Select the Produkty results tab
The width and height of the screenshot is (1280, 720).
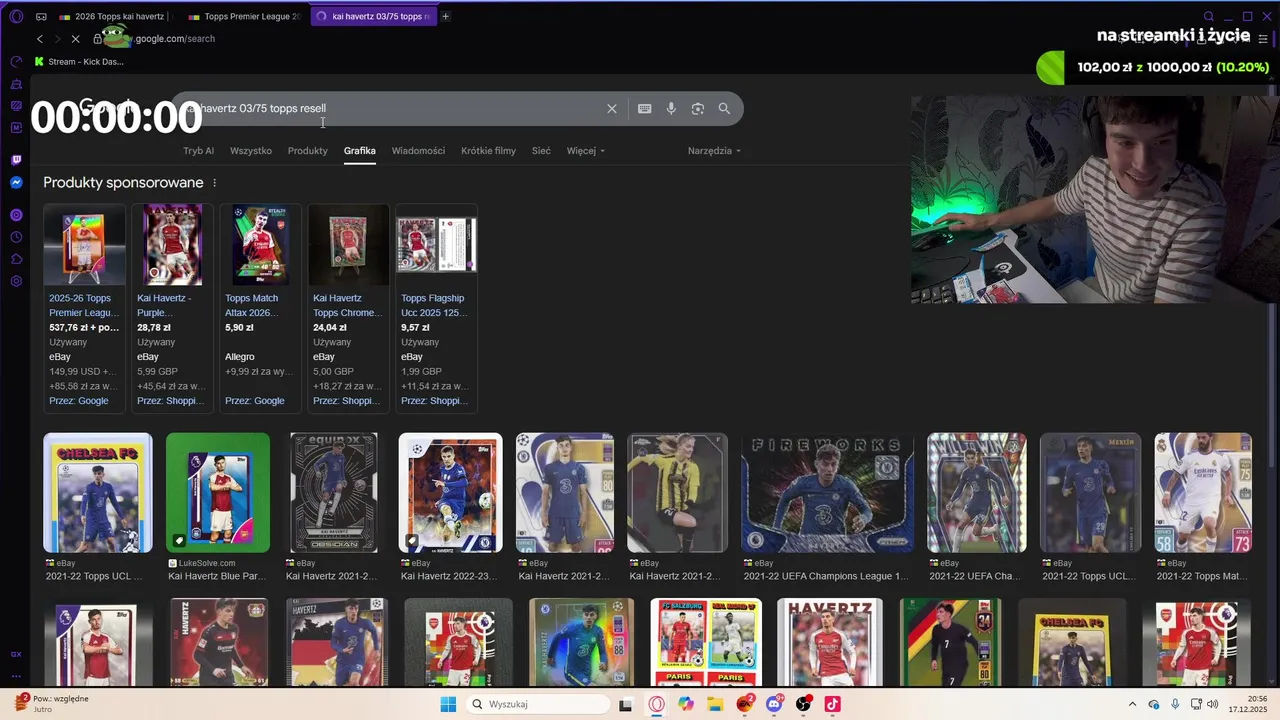click(307, 151)
